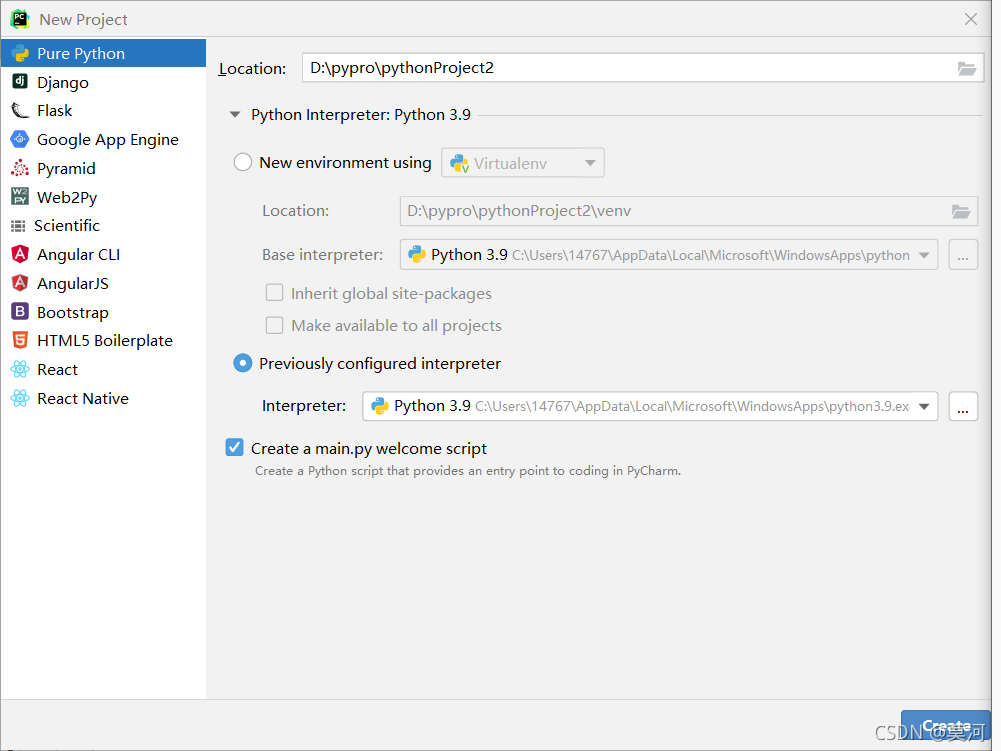1001x751 pixels.
Task: Select Google App Engine project type
Action: [103, 139]
